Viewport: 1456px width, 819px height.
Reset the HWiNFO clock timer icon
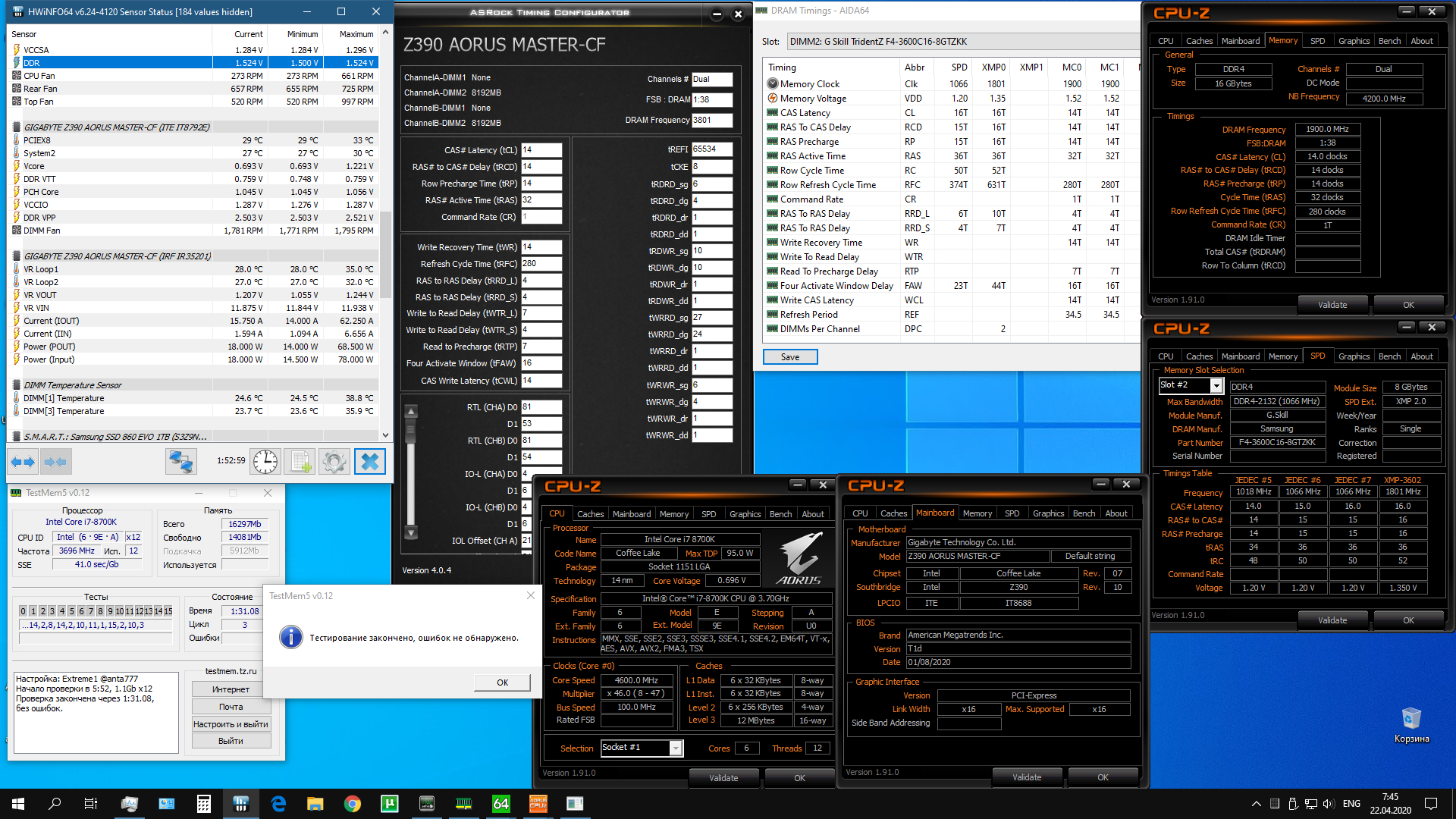coord(265,461)
